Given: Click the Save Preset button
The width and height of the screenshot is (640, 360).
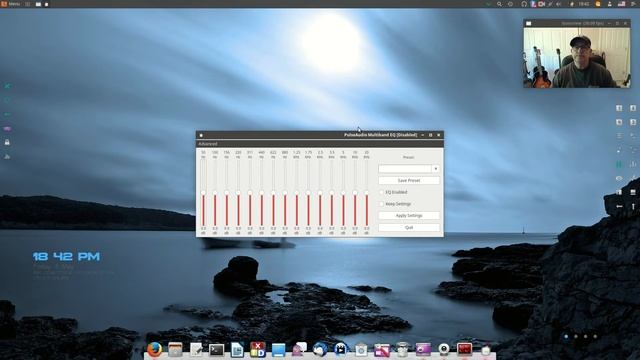Looking at the screenshot, I should click(409, 180).
